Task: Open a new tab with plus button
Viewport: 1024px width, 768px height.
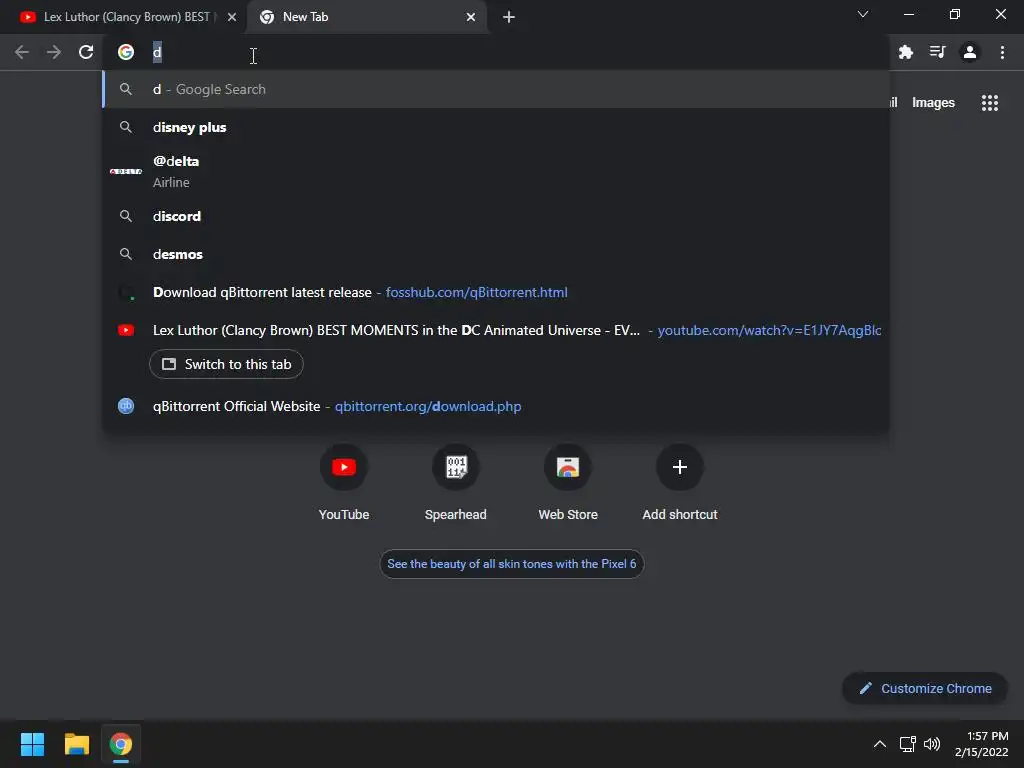Action: 509,17
